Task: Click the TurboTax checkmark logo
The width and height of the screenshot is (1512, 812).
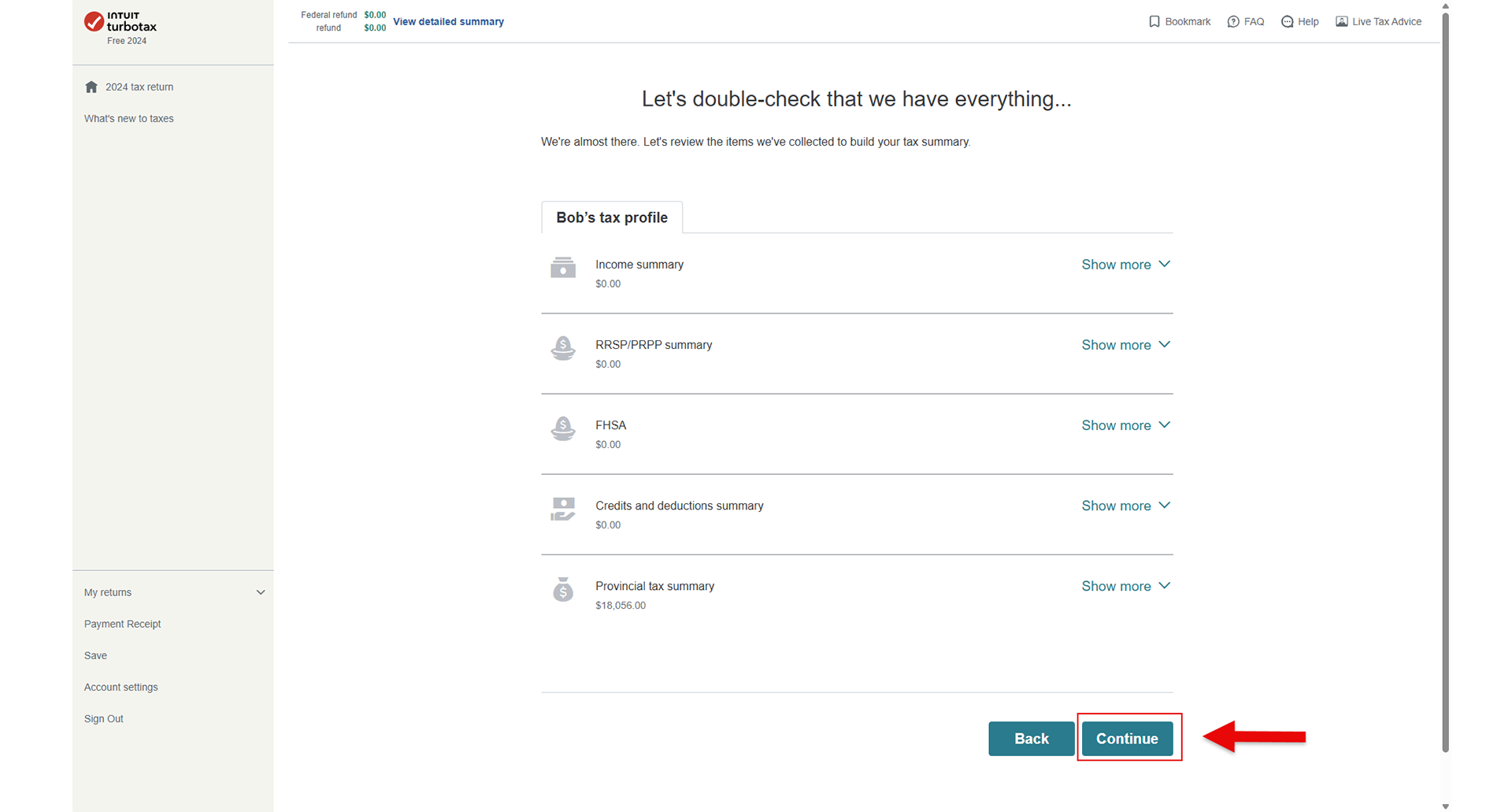Action: (x=94, y=21)
